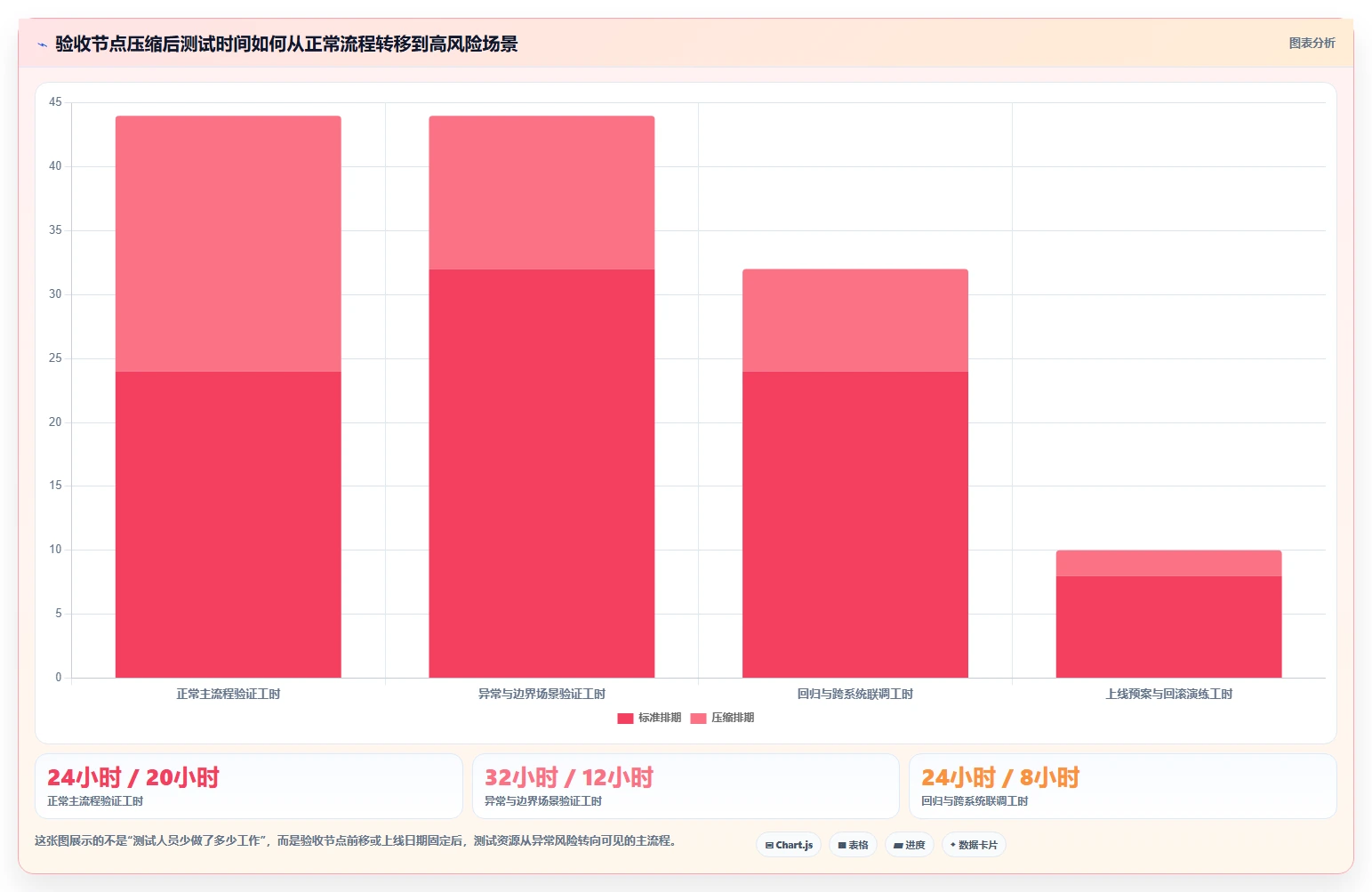Viewport: 1372px width, 892px height.
Task: Click the stat value 24小时 / 8小时
Action: coord(1000,777)
